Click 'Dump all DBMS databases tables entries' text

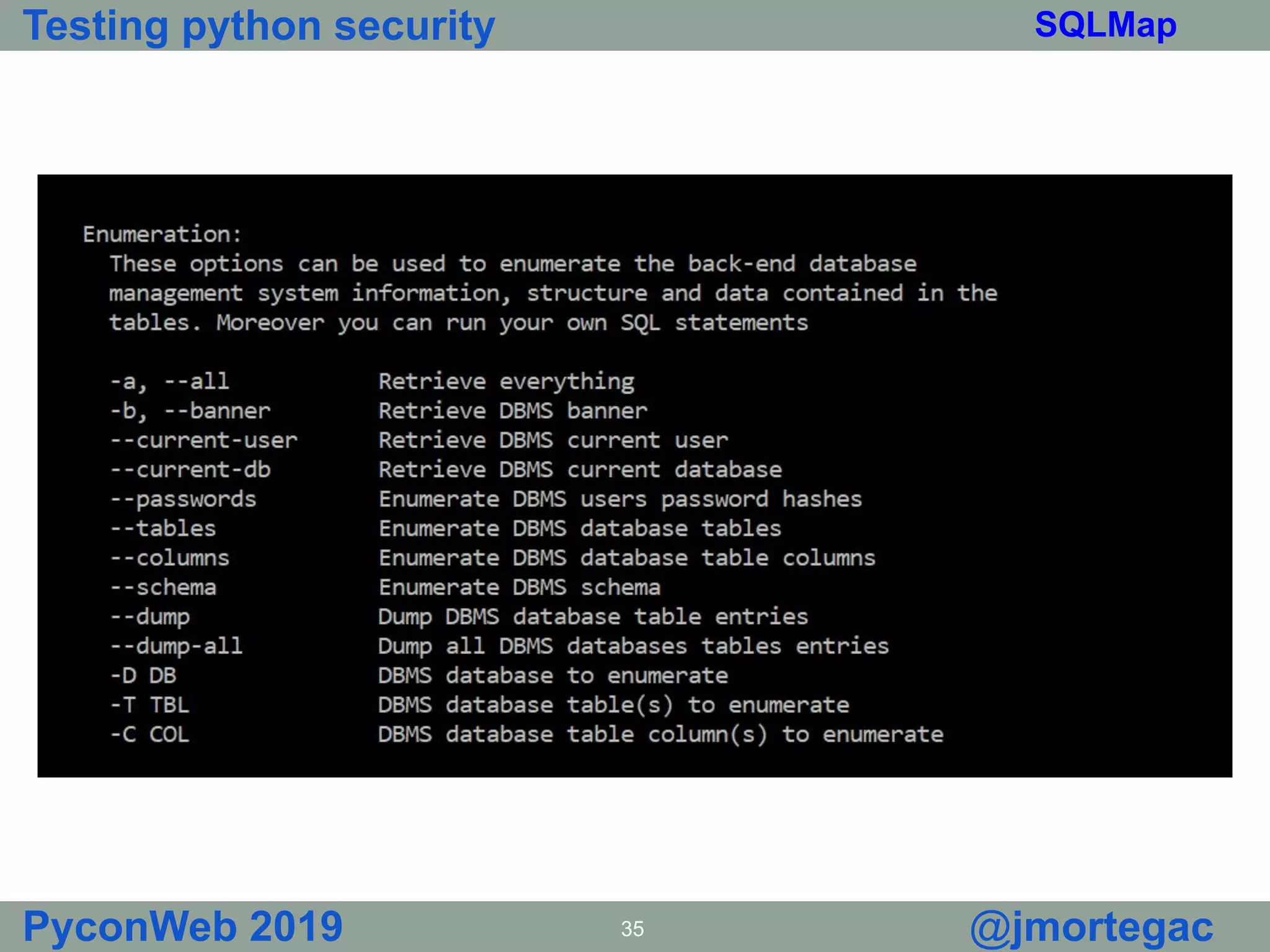click(x=634, y=646)
